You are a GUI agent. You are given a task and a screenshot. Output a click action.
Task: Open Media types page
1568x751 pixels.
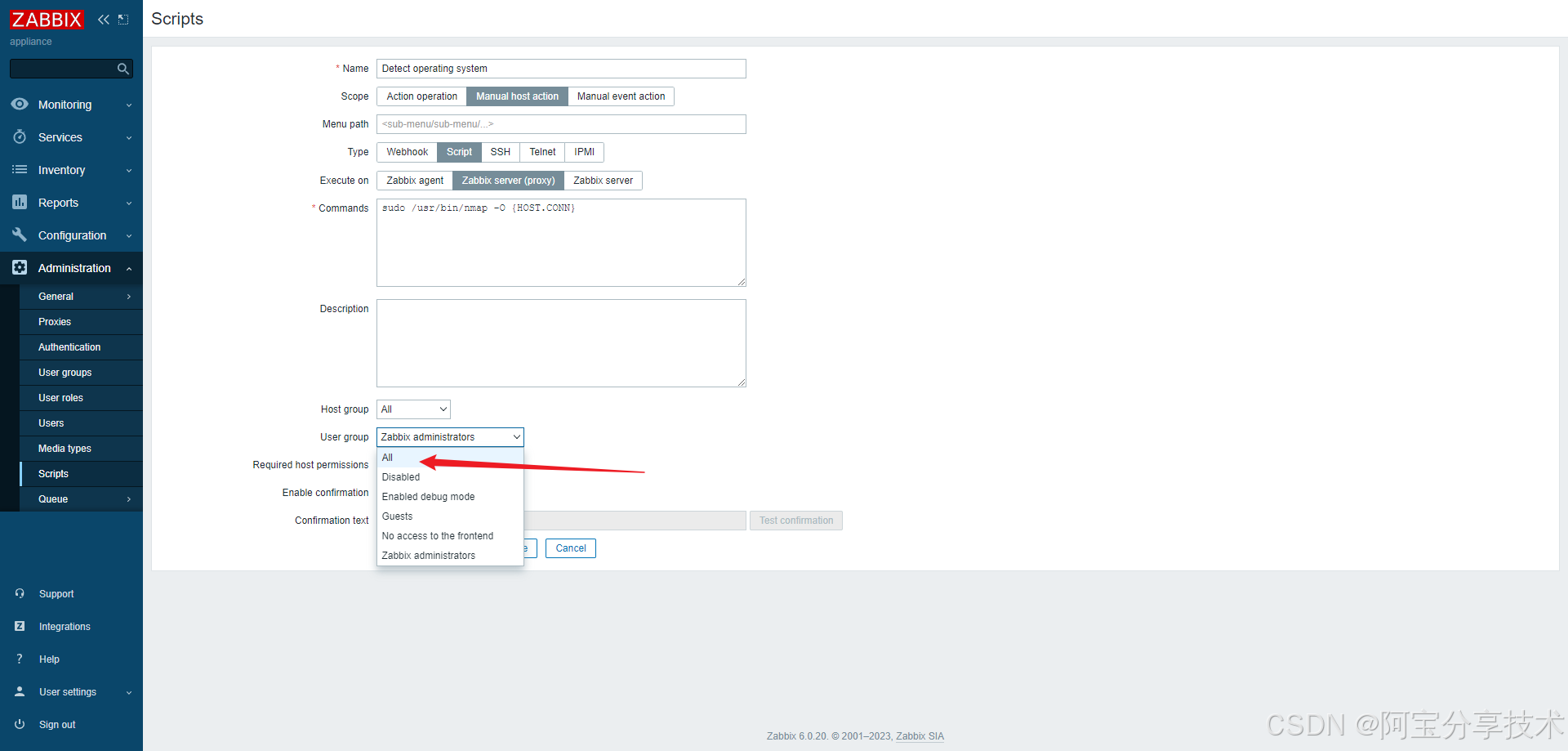coord(81,449)
